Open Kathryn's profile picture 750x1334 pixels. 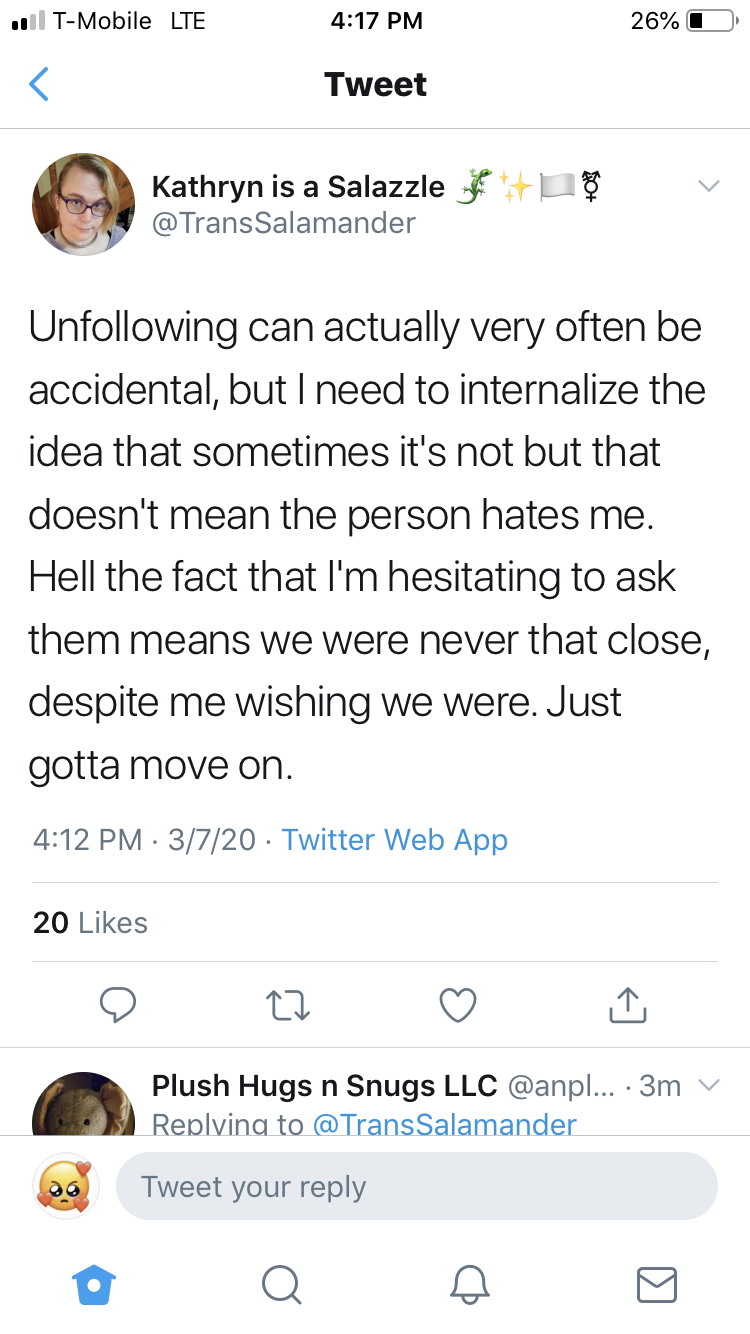[x=84, y=204]
